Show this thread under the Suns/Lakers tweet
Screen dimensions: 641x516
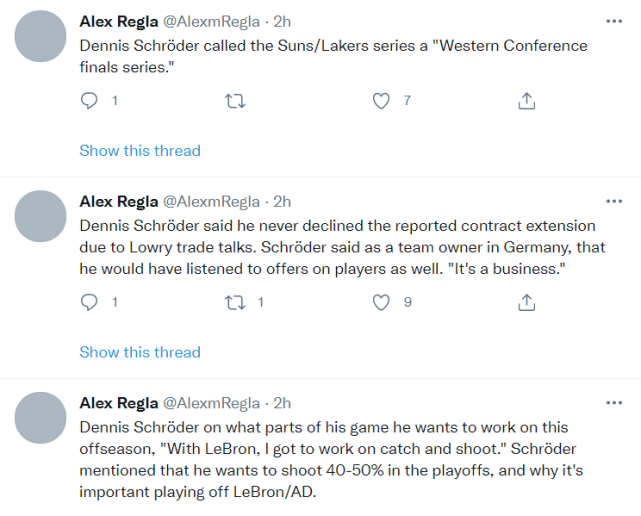(x=140, y=151)
